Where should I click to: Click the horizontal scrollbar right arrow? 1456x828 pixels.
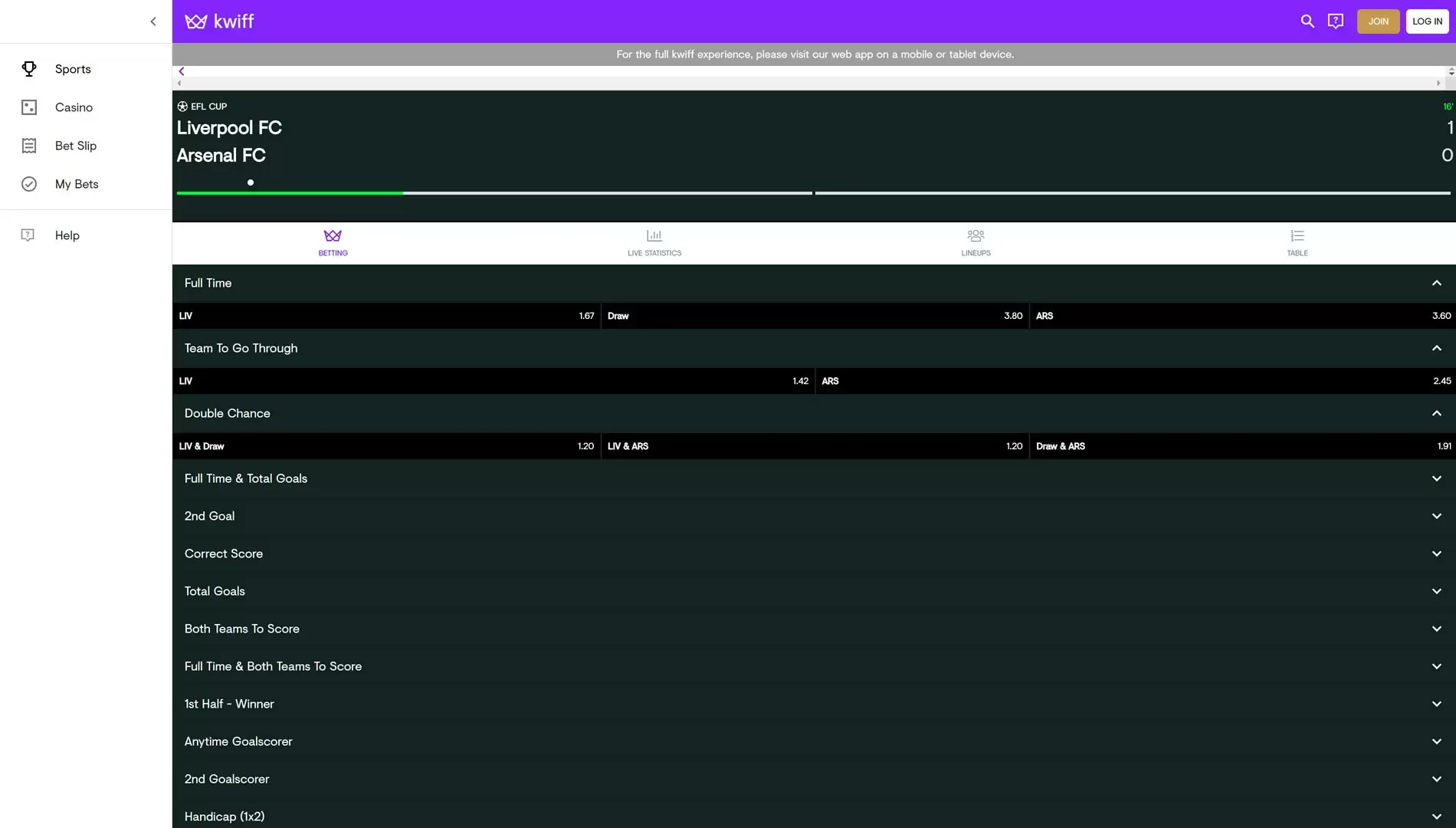(x=1438, y=83)
